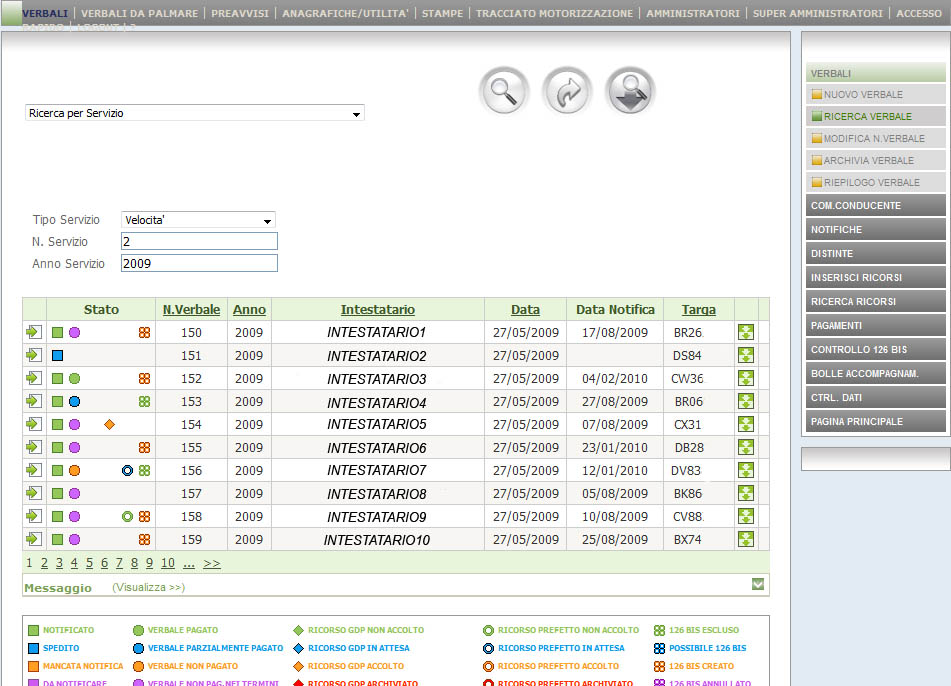951x686 pixels.
Task: Open the row arrow icon for verbale 153
Action: 34,402
